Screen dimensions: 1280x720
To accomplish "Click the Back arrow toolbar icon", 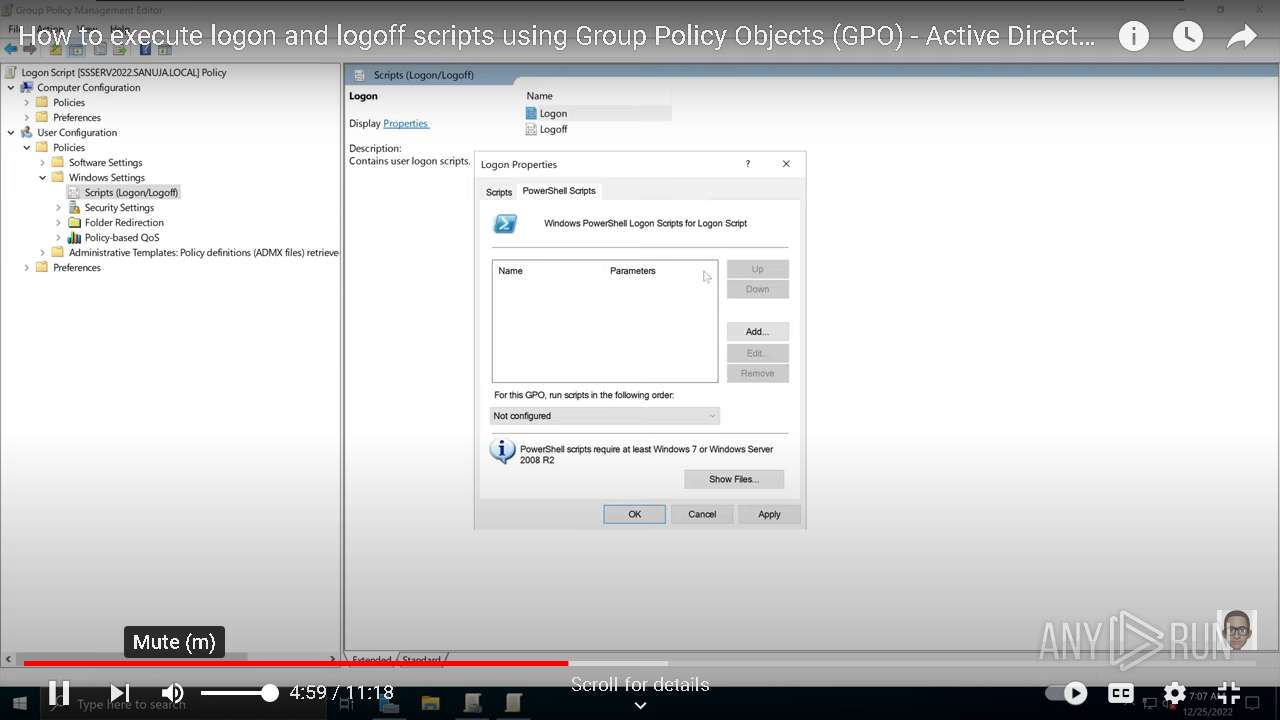I will click(10, 49).
